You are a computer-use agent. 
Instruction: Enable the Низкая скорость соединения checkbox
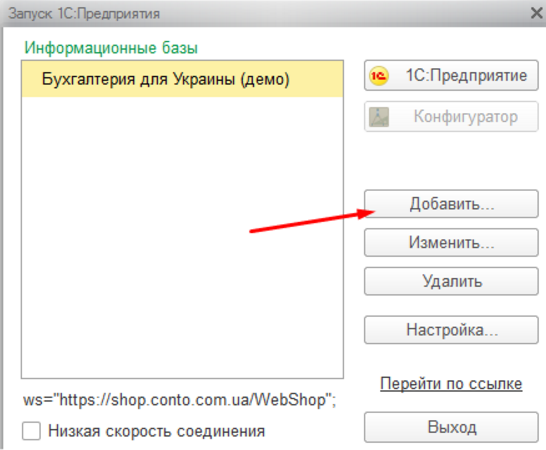click(x=31, y=431)
